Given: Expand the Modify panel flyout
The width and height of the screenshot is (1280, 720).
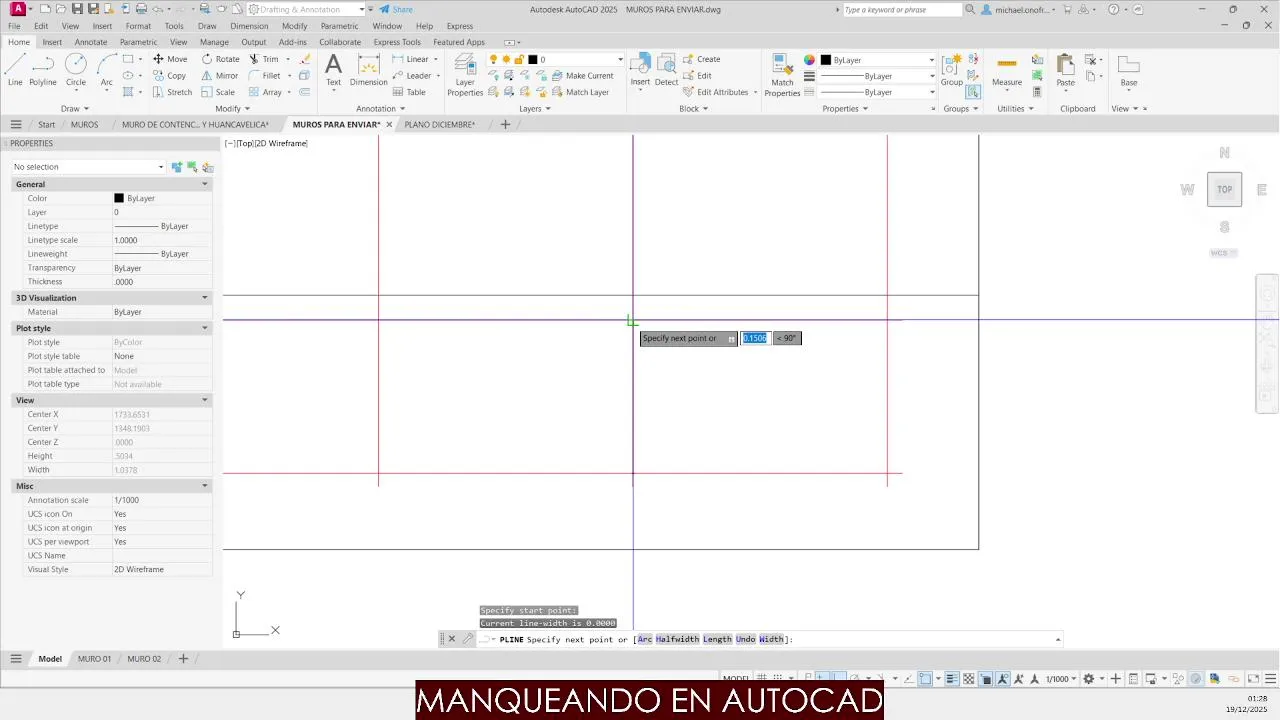Looking at the screenshot, I should click(232, 108).
